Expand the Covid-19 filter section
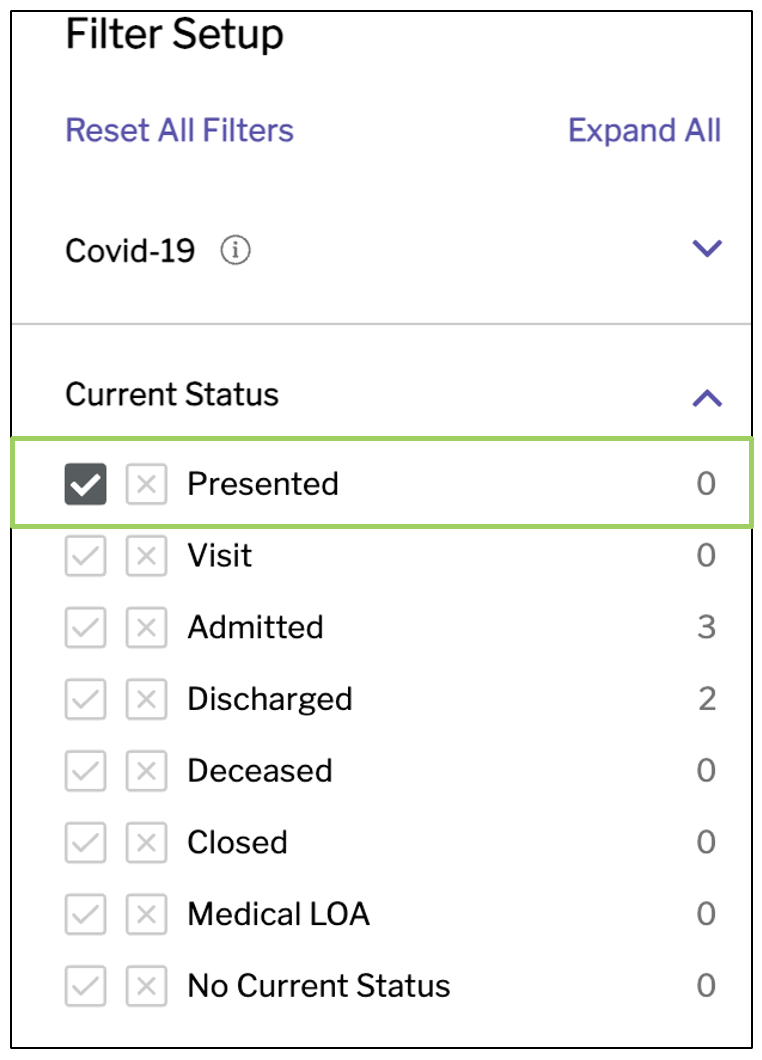Screen dimensions: 762x1060 [707, 248]
